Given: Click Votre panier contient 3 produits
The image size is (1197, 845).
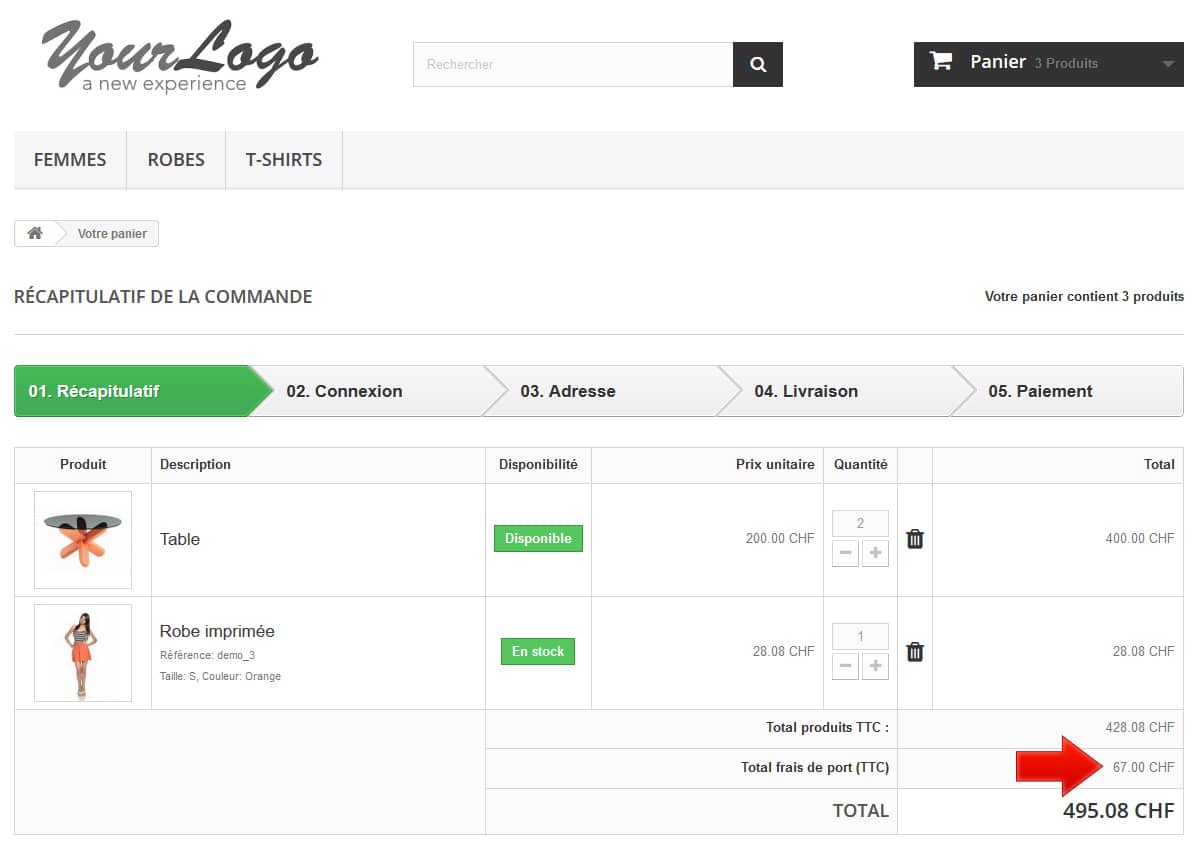Looking at the screenshot, I should coord(1084,296).
